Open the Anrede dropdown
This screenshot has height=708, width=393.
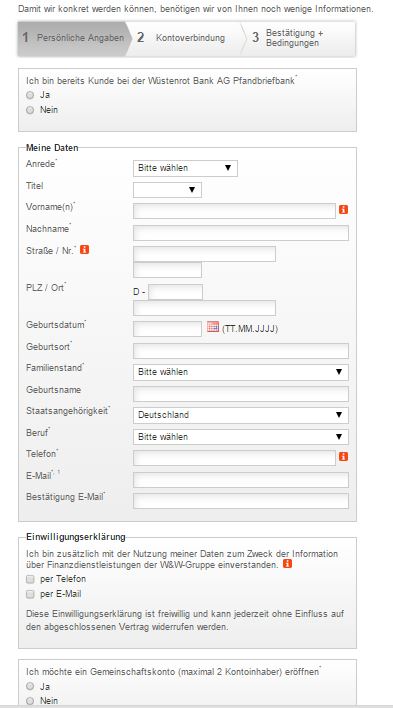185,168
